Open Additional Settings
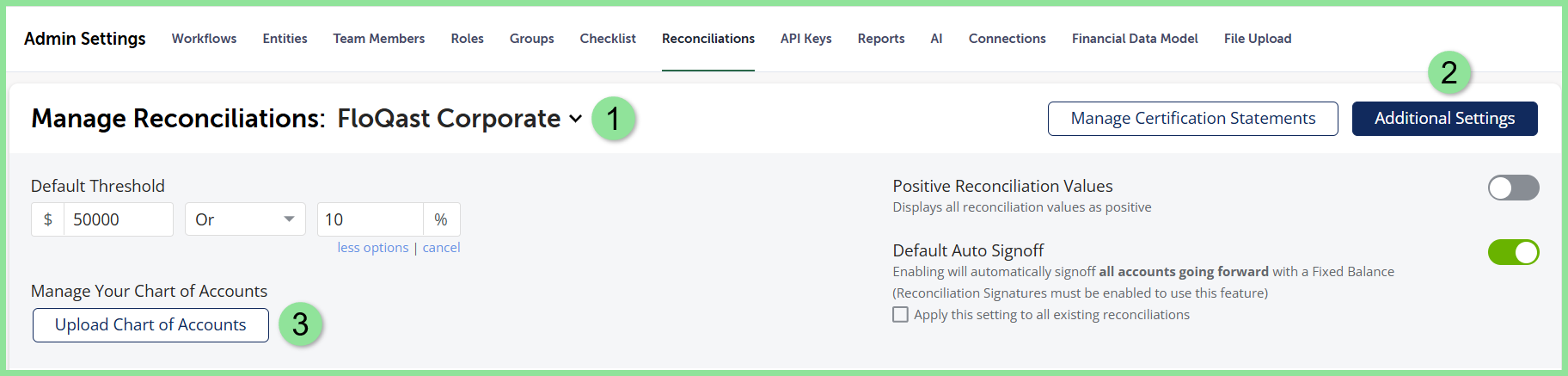The height and width of the screenshot is (376, 1568). 1444,119
